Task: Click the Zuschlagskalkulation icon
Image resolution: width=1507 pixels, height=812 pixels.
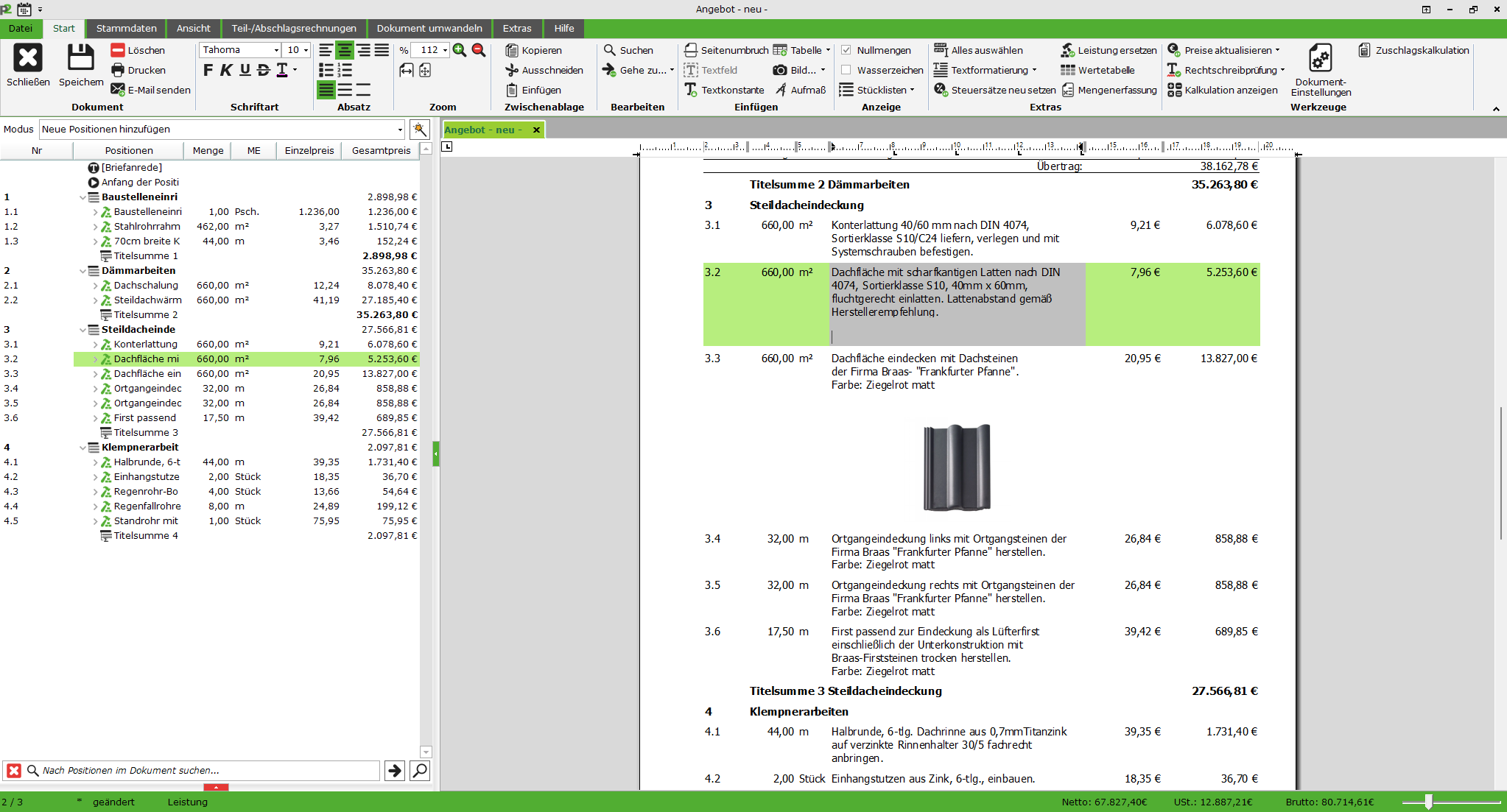Action: [x=1365, y=50]
